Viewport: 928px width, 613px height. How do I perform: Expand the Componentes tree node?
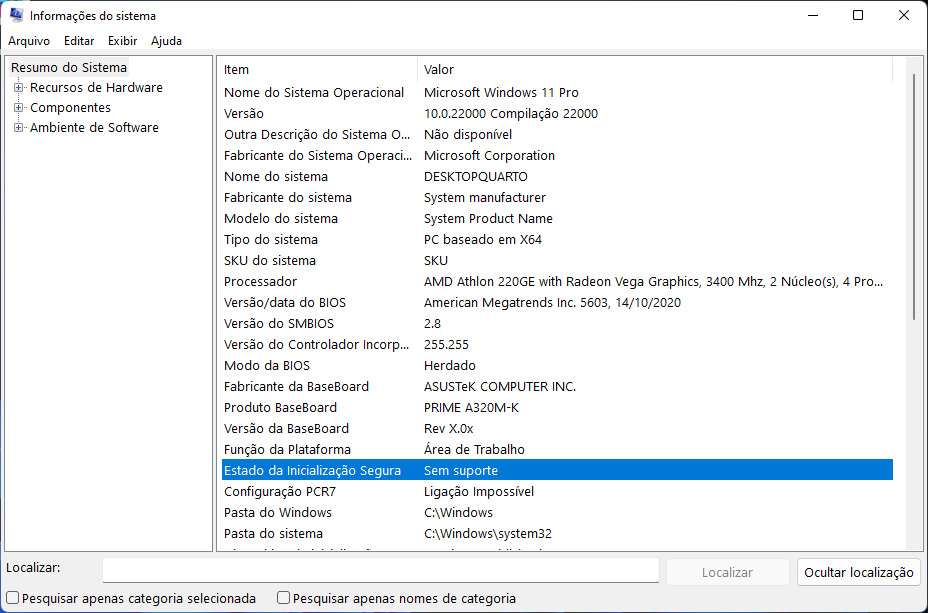coord(18,108)
